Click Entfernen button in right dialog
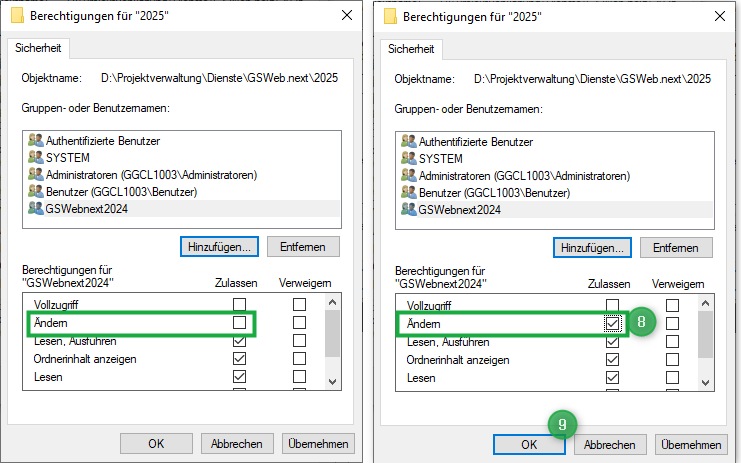The image size is (741, 463). (x=676, y=248)
